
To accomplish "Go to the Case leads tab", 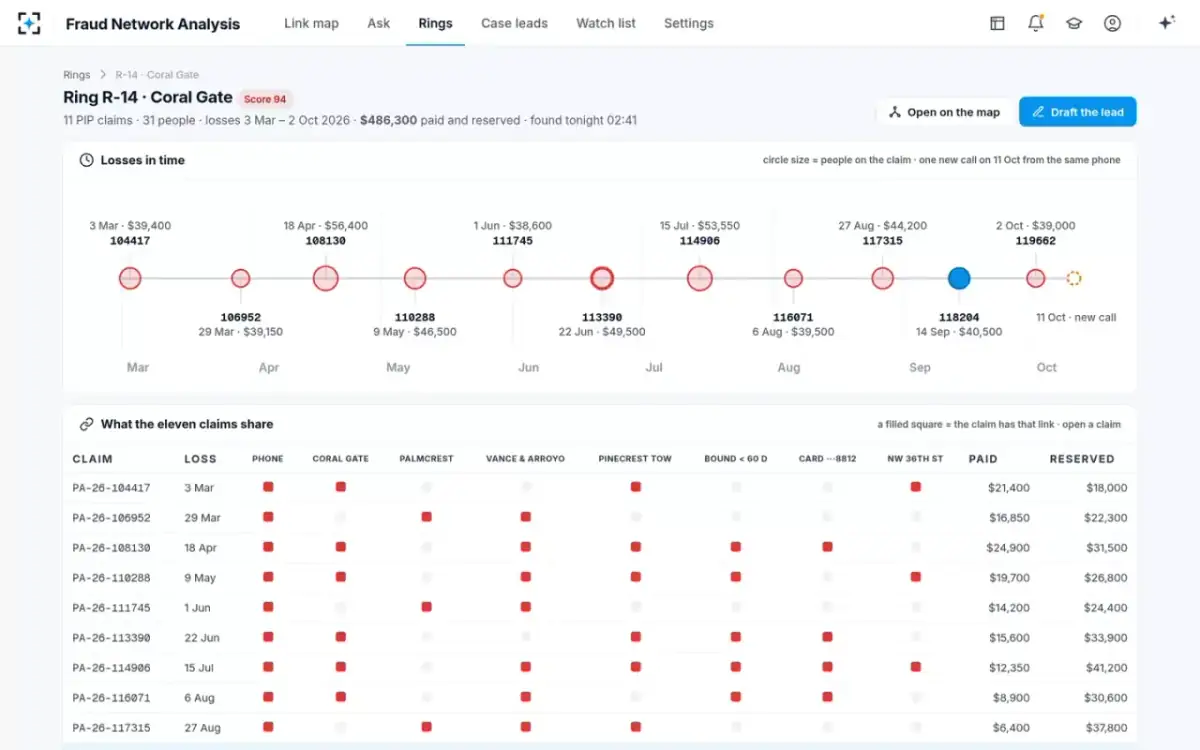I will coord(514,23).
